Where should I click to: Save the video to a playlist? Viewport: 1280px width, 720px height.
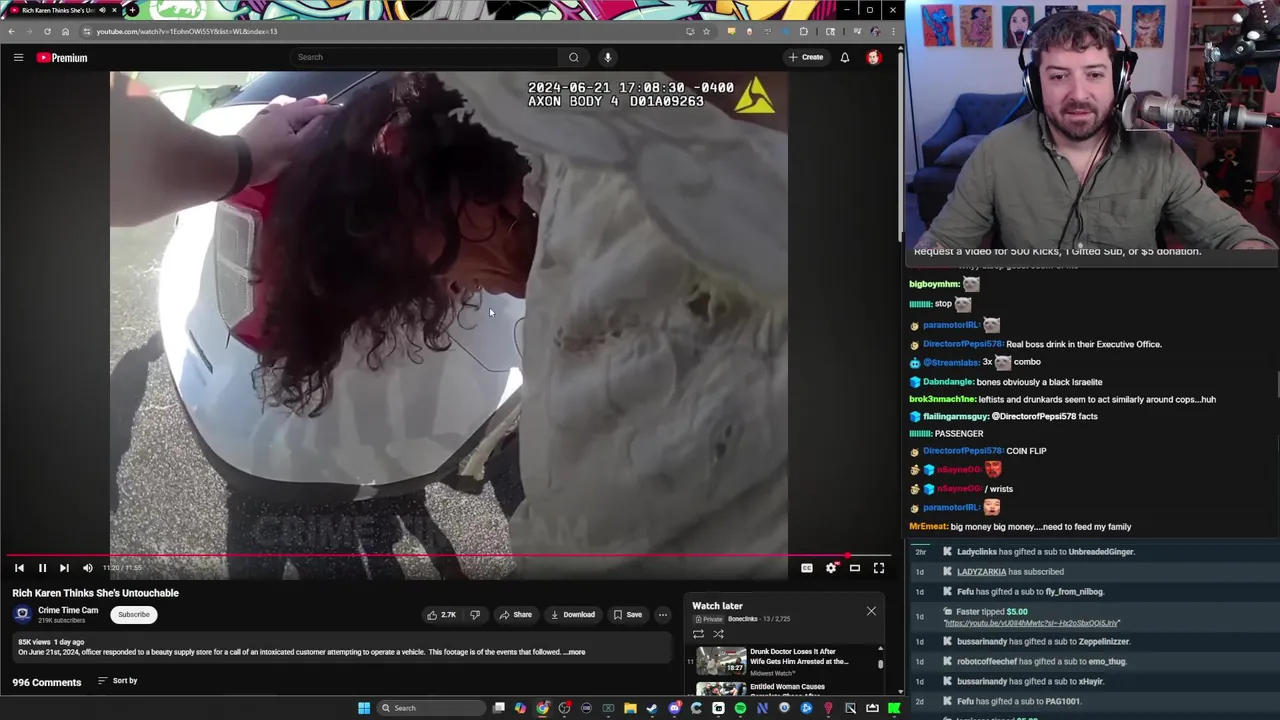[628, 615]
